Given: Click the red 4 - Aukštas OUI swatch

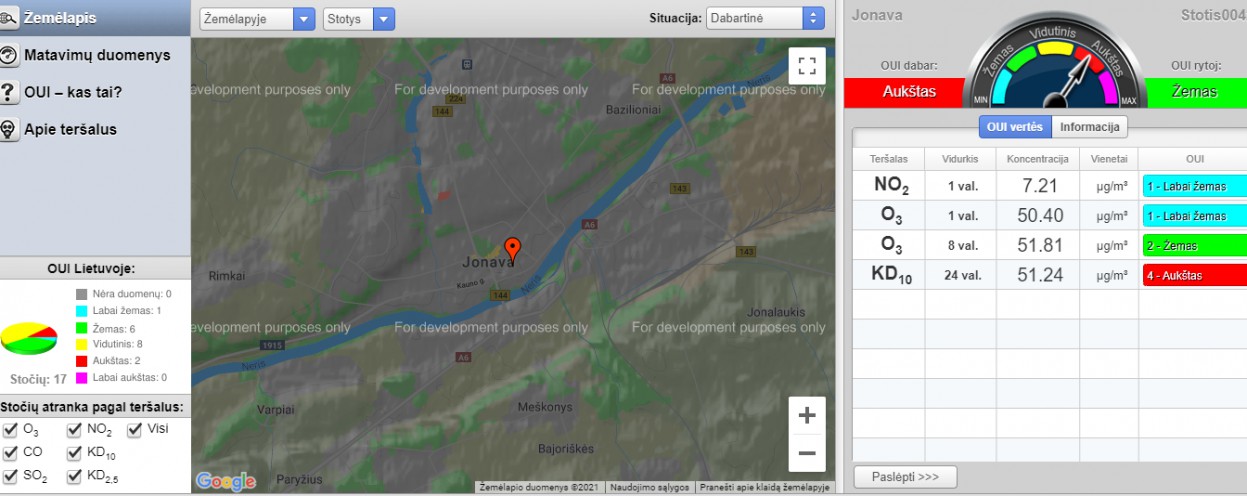Looking at the screenshot, I should [1194, 275].
